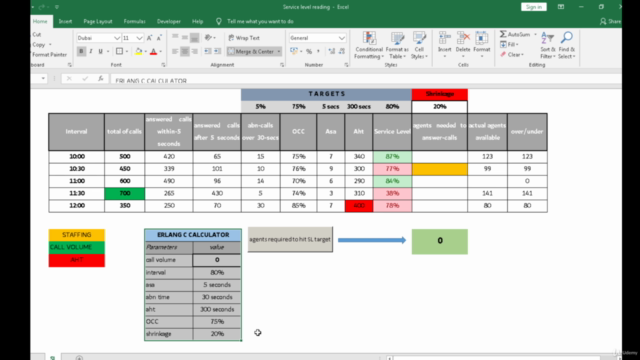This screenshot has width=640, height=360.
Task: Toggle Wrap Text
Action: click(244, 38)
